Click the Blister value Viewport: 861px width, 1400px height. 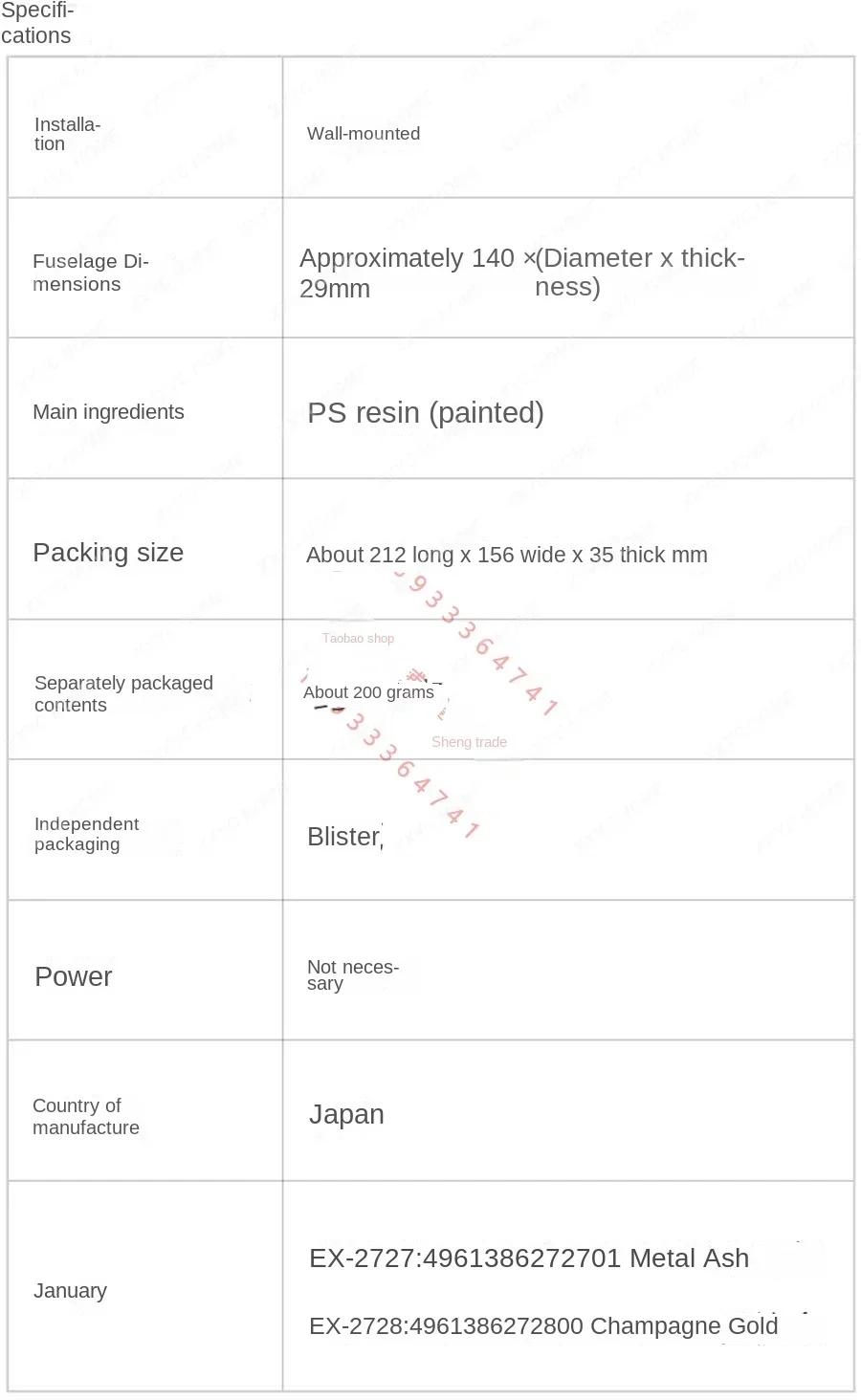pos(344,837)
